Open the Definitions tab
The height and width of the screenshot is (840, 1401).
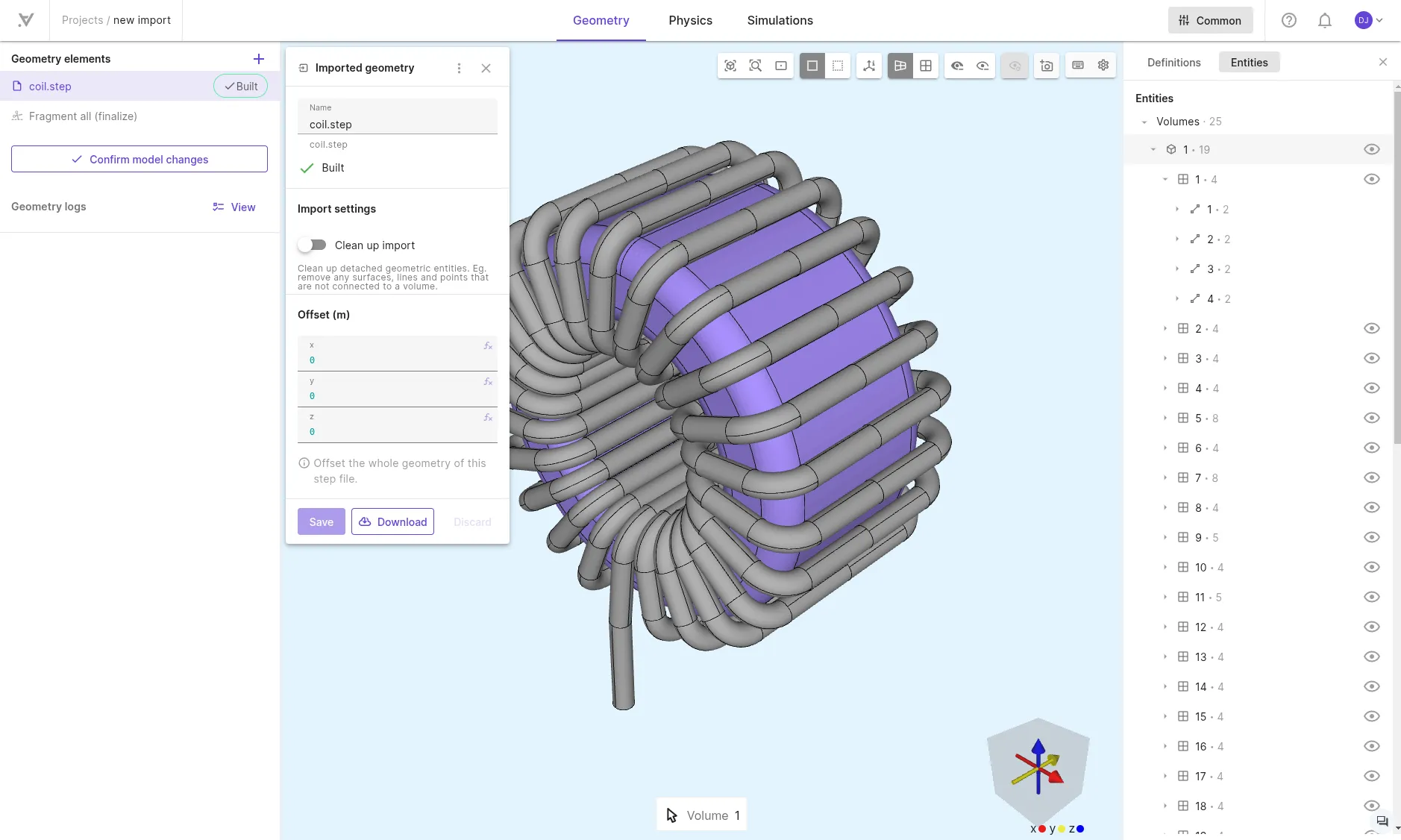click(1173, 63)
